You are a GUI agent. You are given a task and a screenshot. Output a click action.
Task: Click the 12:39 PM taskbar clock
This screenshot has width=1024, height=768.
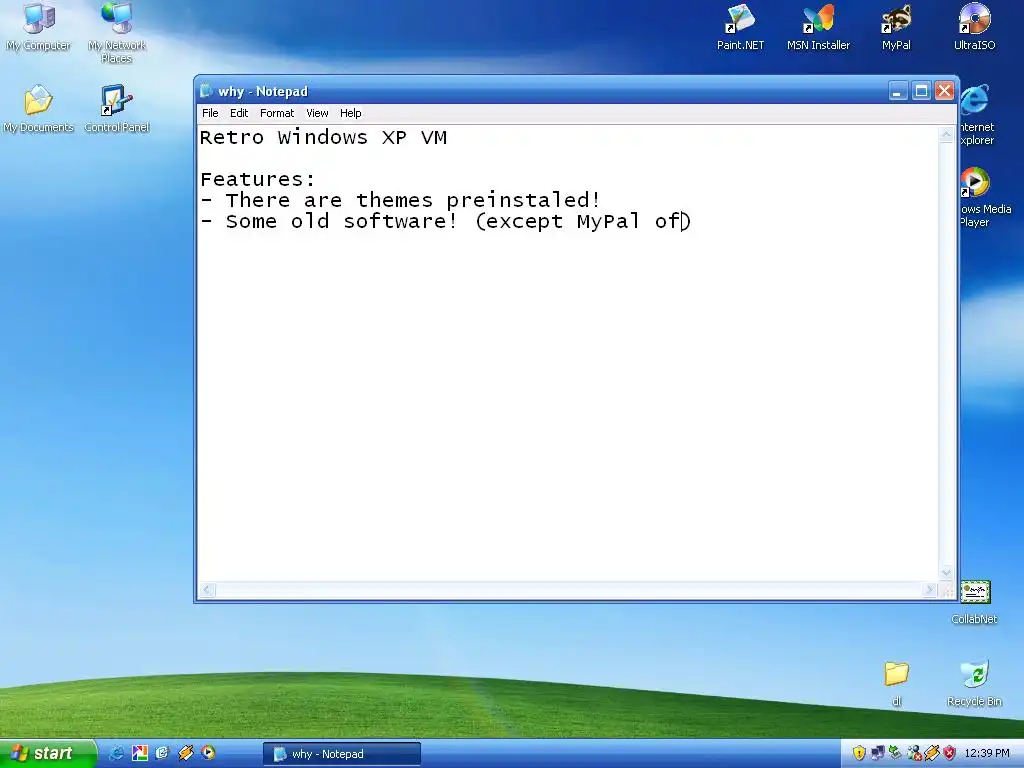tap(987, 754)
